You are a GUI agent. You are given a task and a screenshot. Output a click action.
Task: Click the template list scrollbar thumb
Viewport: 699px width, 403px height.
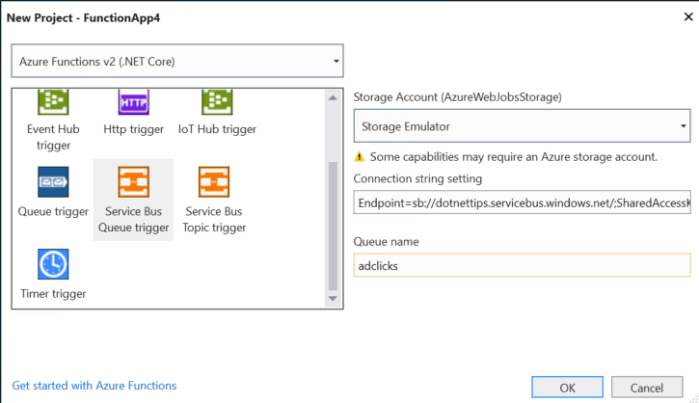point(333,226)
